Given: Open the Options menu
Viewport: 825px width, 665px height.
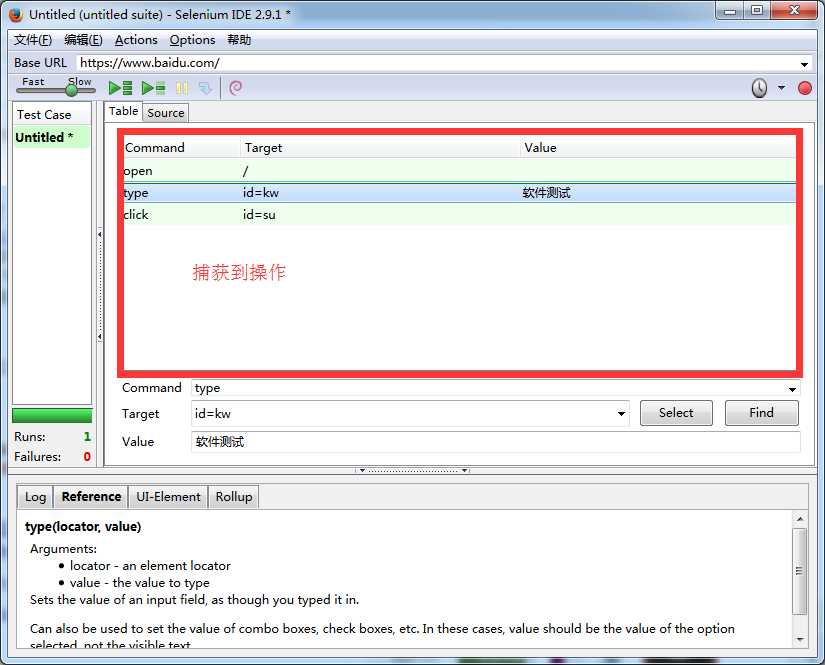Looking at the screenshot, I should point(192,40).
